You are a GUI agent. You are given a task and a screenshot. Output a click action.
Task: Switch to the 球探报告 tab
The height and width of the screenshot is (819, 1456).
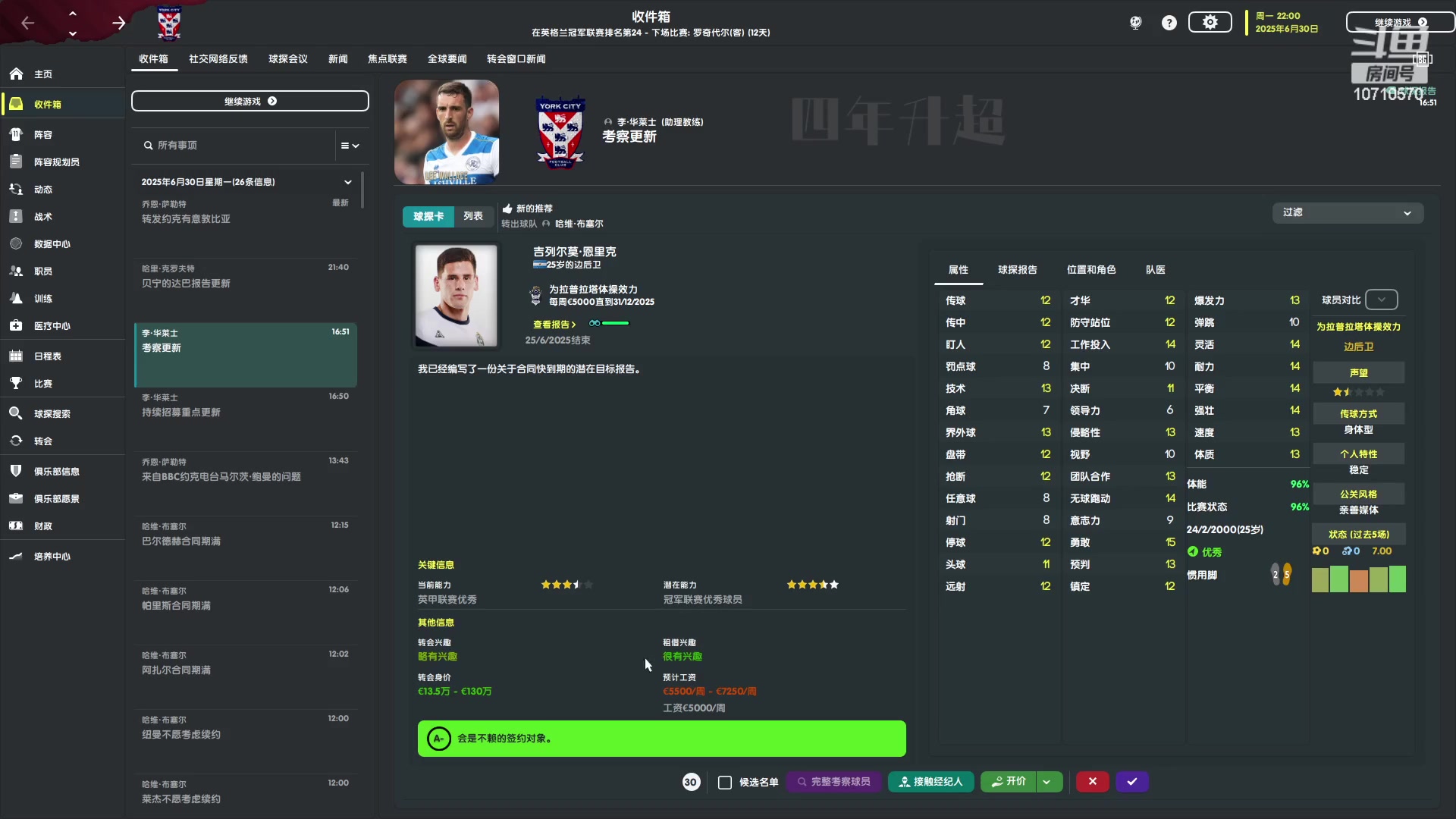click(1017, 270)
